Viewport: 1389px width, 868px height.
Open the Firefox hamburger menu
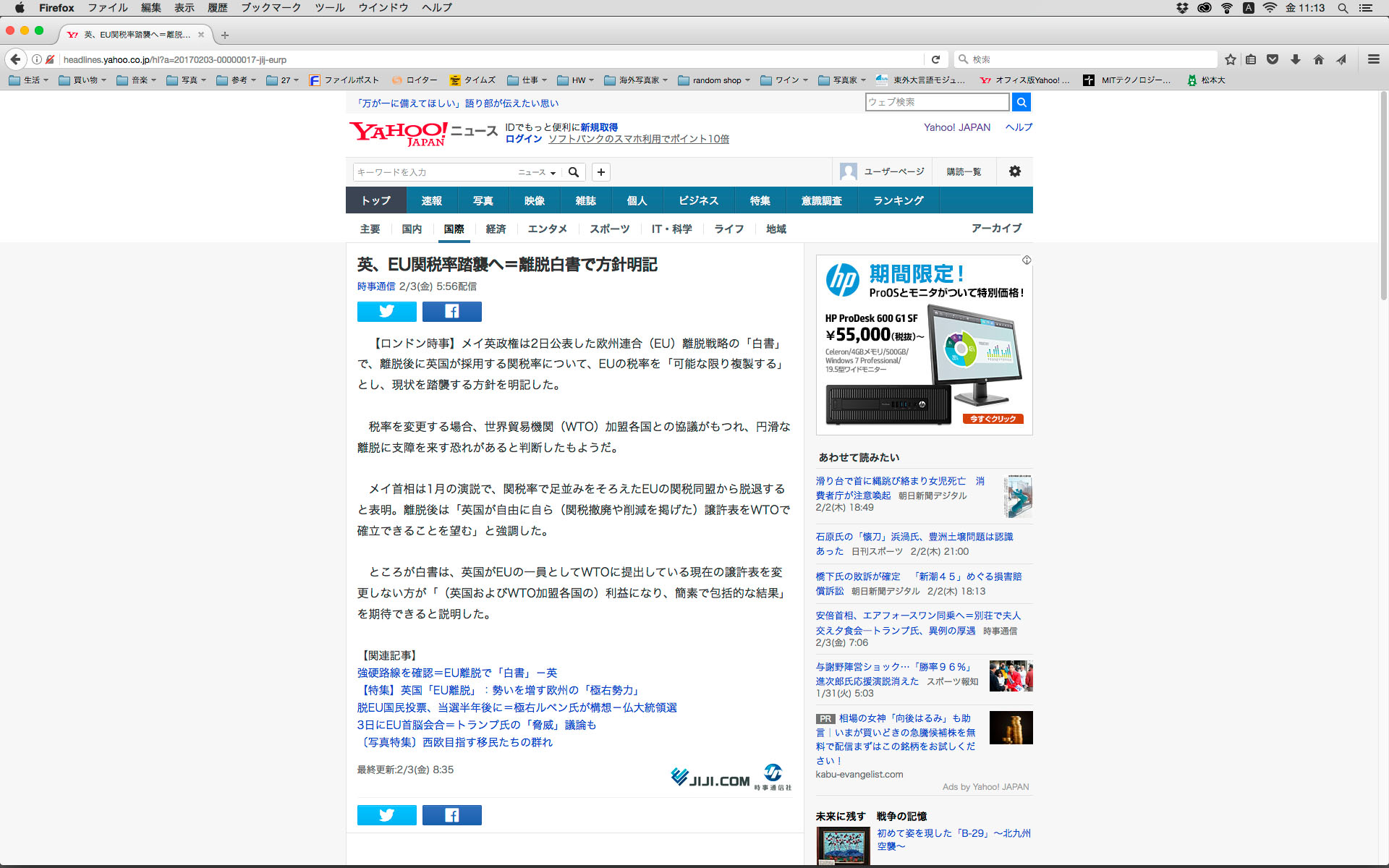[1373, 59]
